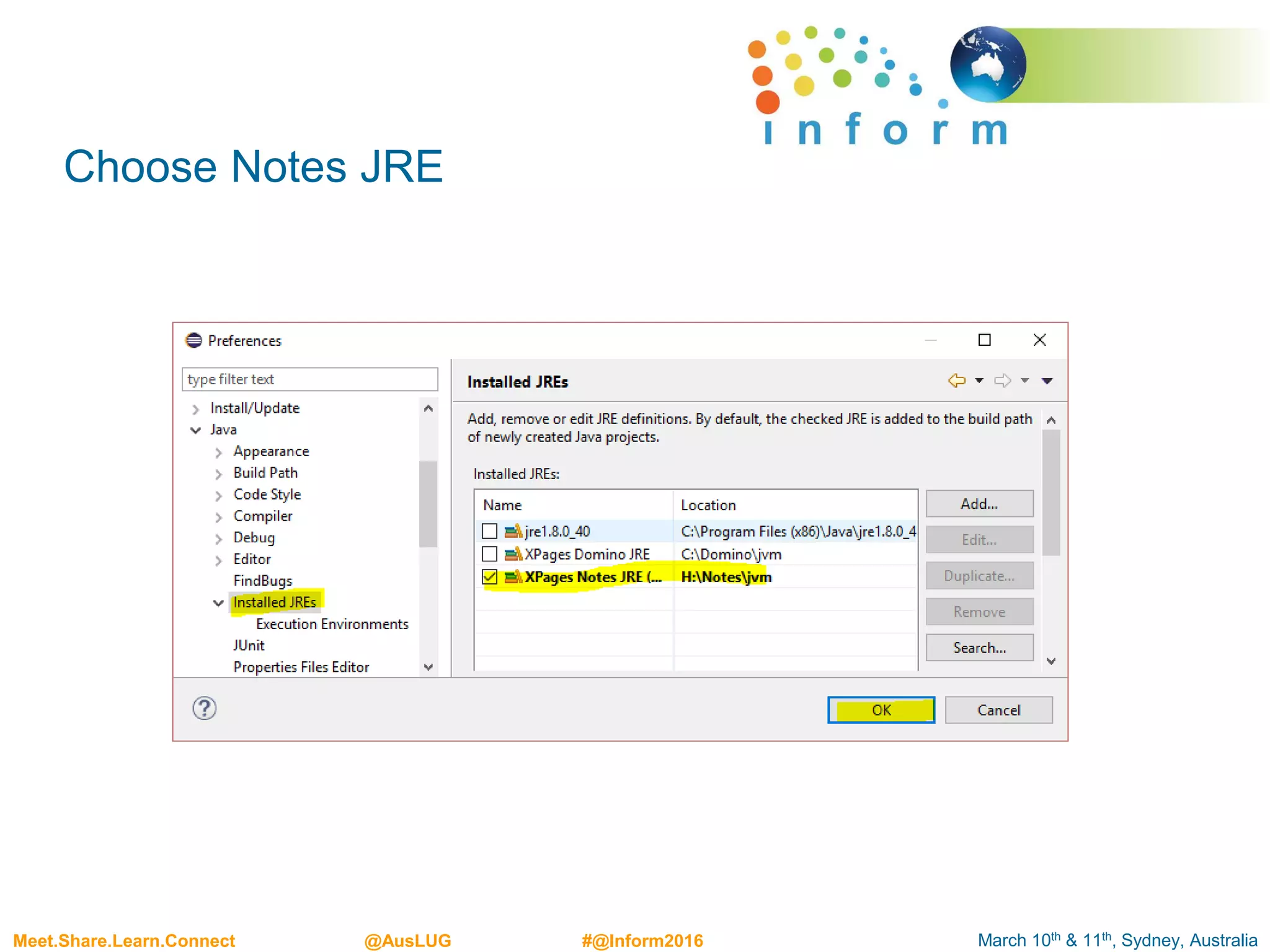Image resolution: width=1270 pixels, height=952 pixels.
Task: Click the forward navigation arrow icon
Action: pyautogui.click(x=1002, y=381)
